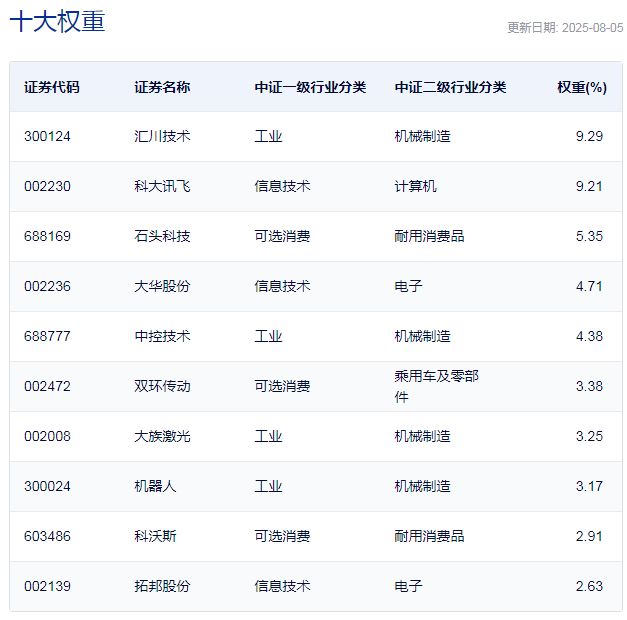
Task: Click 机械制造 in the 机器人 row
Action: tap(422, 486)
